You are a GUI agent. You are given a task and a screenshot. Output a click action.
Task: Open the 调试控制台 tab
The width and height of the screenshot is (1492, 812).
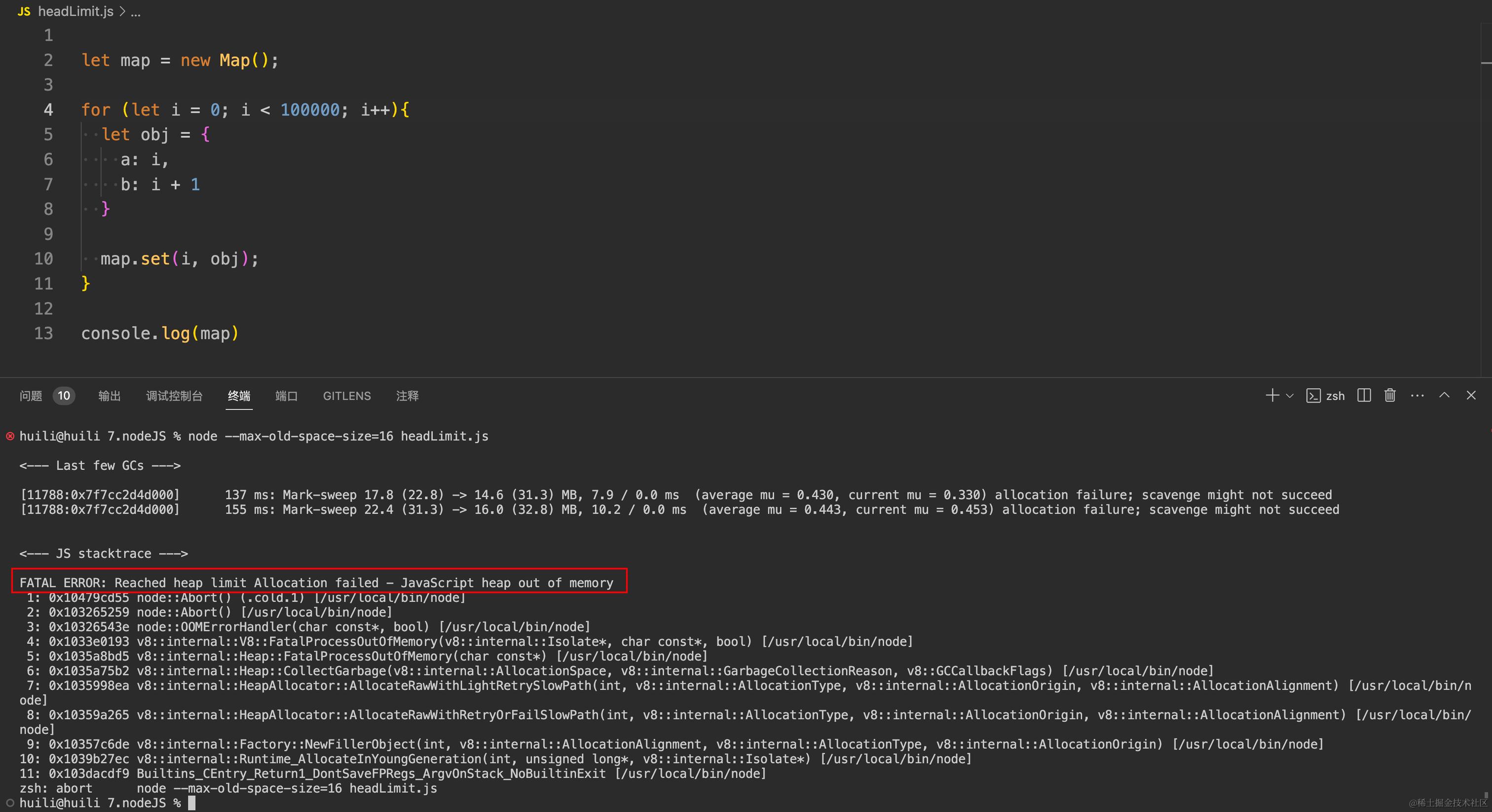[x=174, y=396]
